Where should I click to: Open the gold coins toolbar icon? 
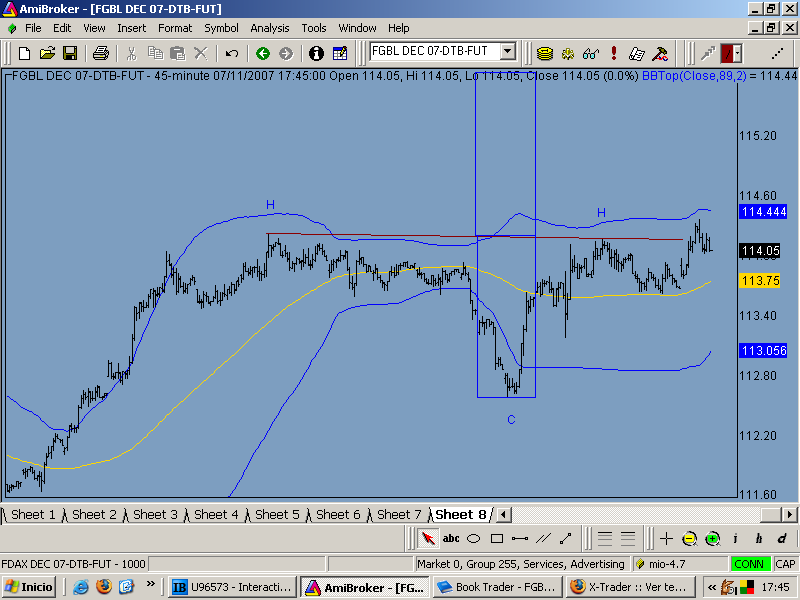click(545, 53)
